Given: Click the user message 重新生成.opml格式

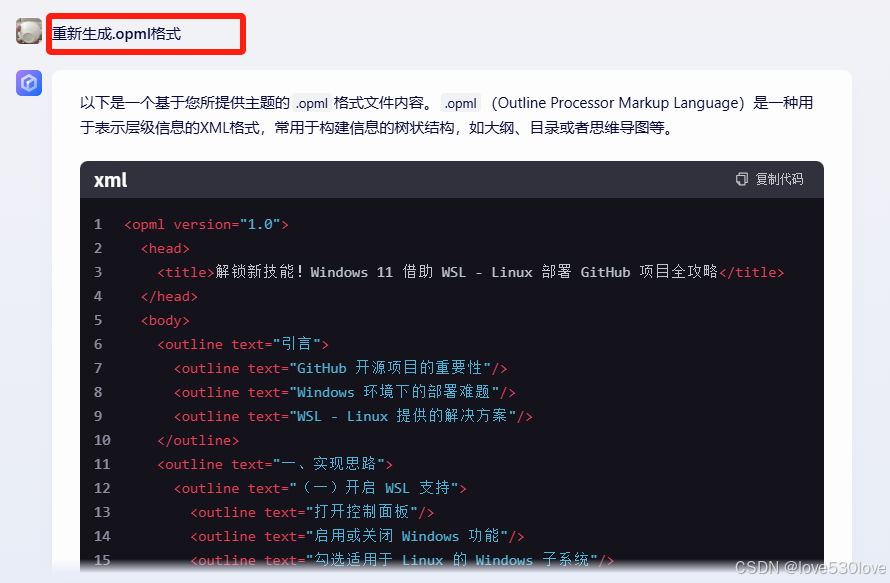Looking at the screenshot, I should click(116, 34).
